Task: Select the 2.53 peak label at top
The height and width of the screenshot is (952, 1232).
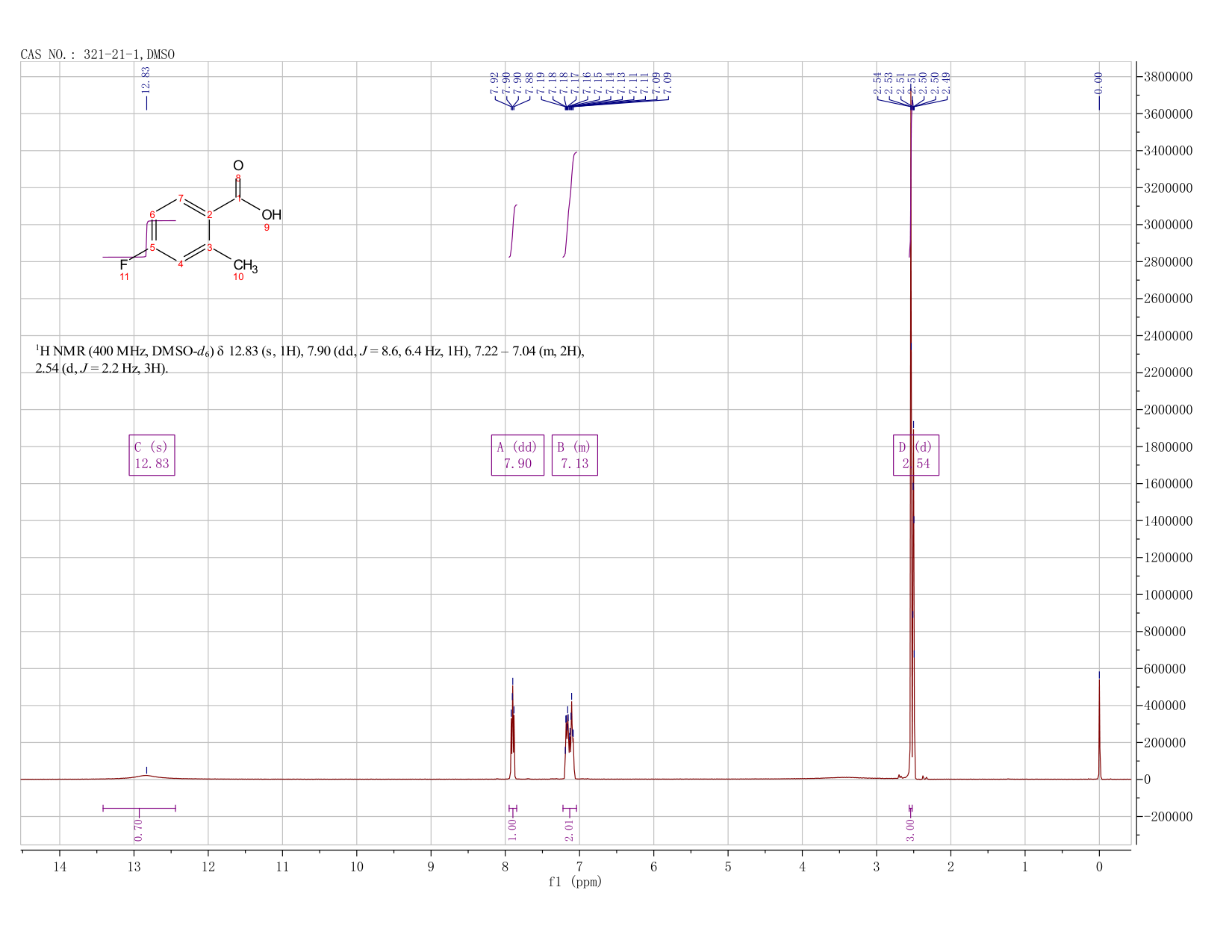Action: coord(889,83)
